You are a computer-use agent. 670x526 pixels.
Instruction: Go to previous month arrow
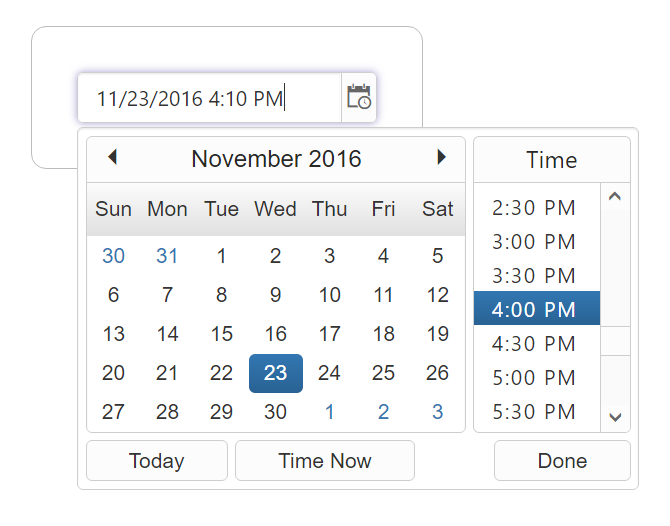click(112, 157)
